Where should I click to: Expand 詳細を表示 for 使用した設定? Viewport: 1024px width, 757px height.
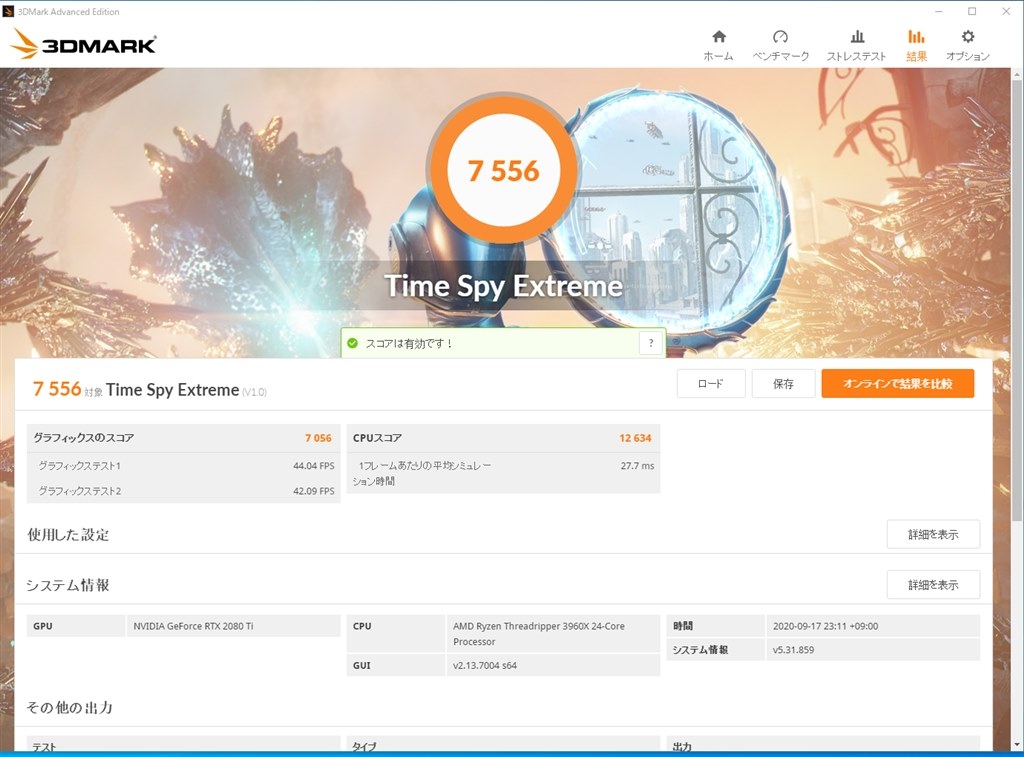tap(933, 534)
